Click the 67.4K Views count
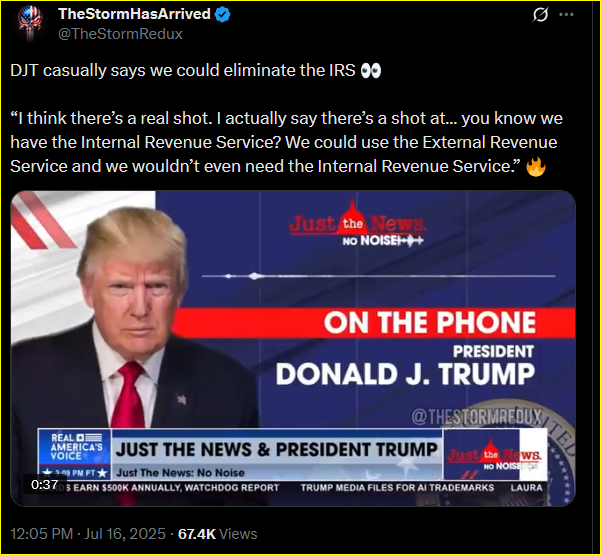The image size is (601, 555). point(217,534)
